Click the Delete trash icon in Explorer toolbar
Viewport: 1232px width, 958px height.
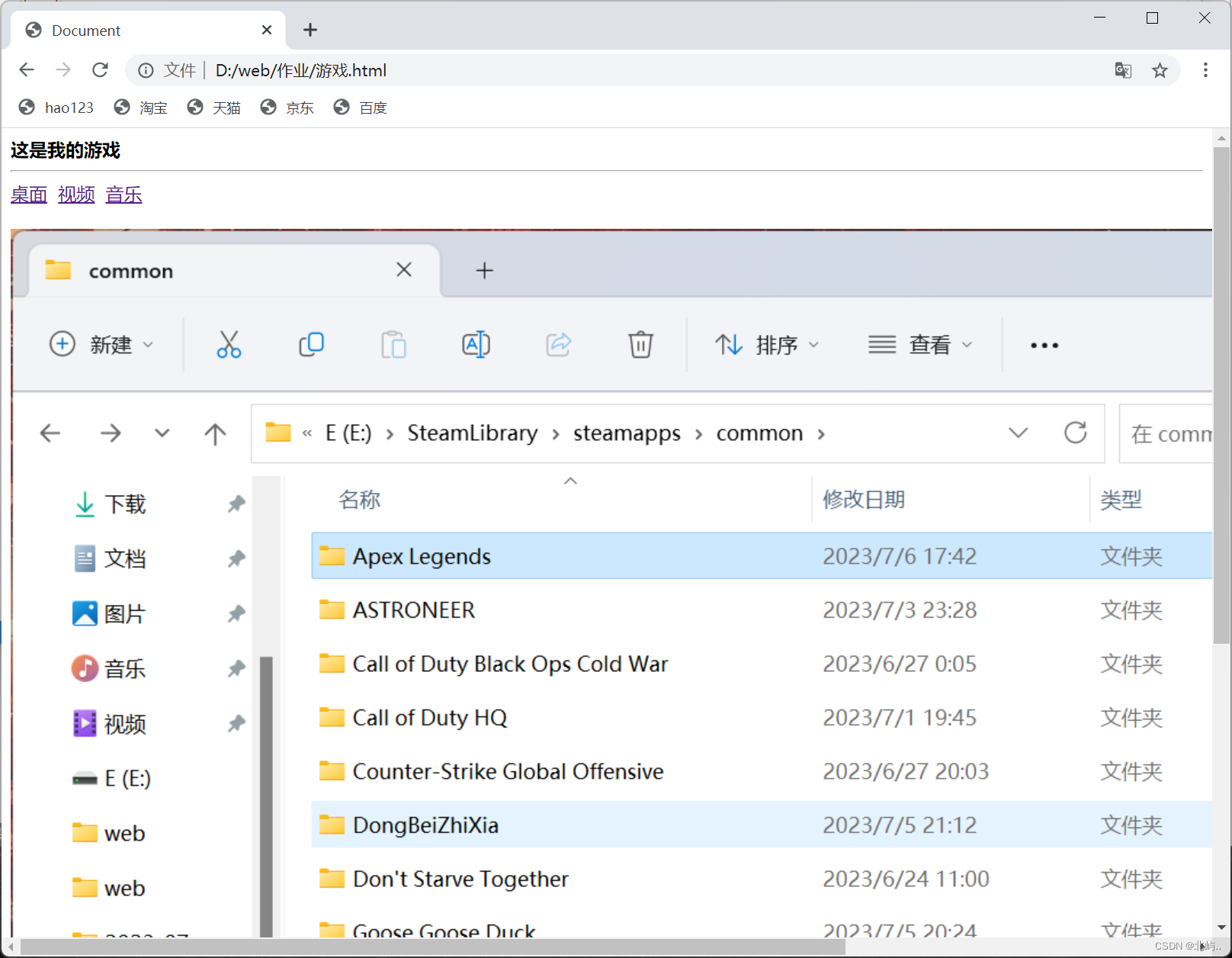tap(640, 345)
